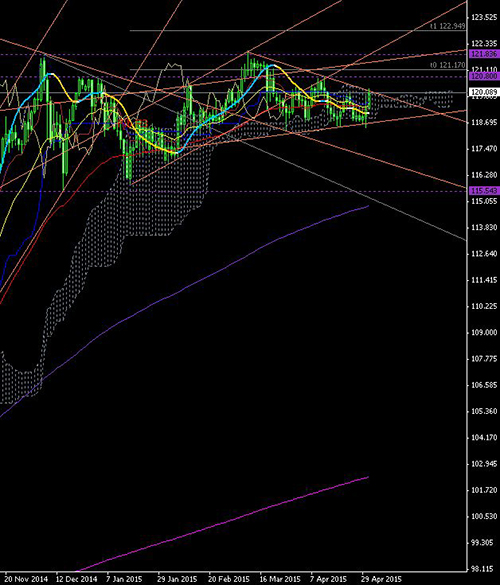Screen dimensions: 500x585
Task: Select the t0 121.170 level label
Action: [448, 65]
